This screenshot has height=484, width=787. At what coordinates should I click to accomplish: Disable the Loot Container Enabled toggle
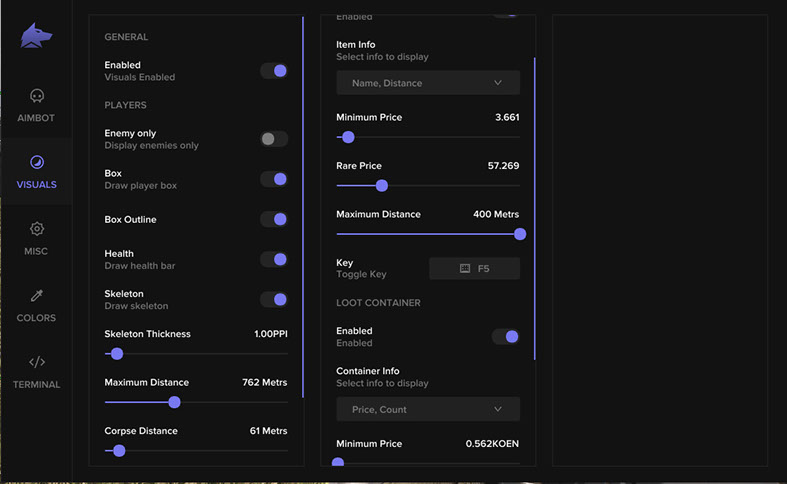click(505, 337)
